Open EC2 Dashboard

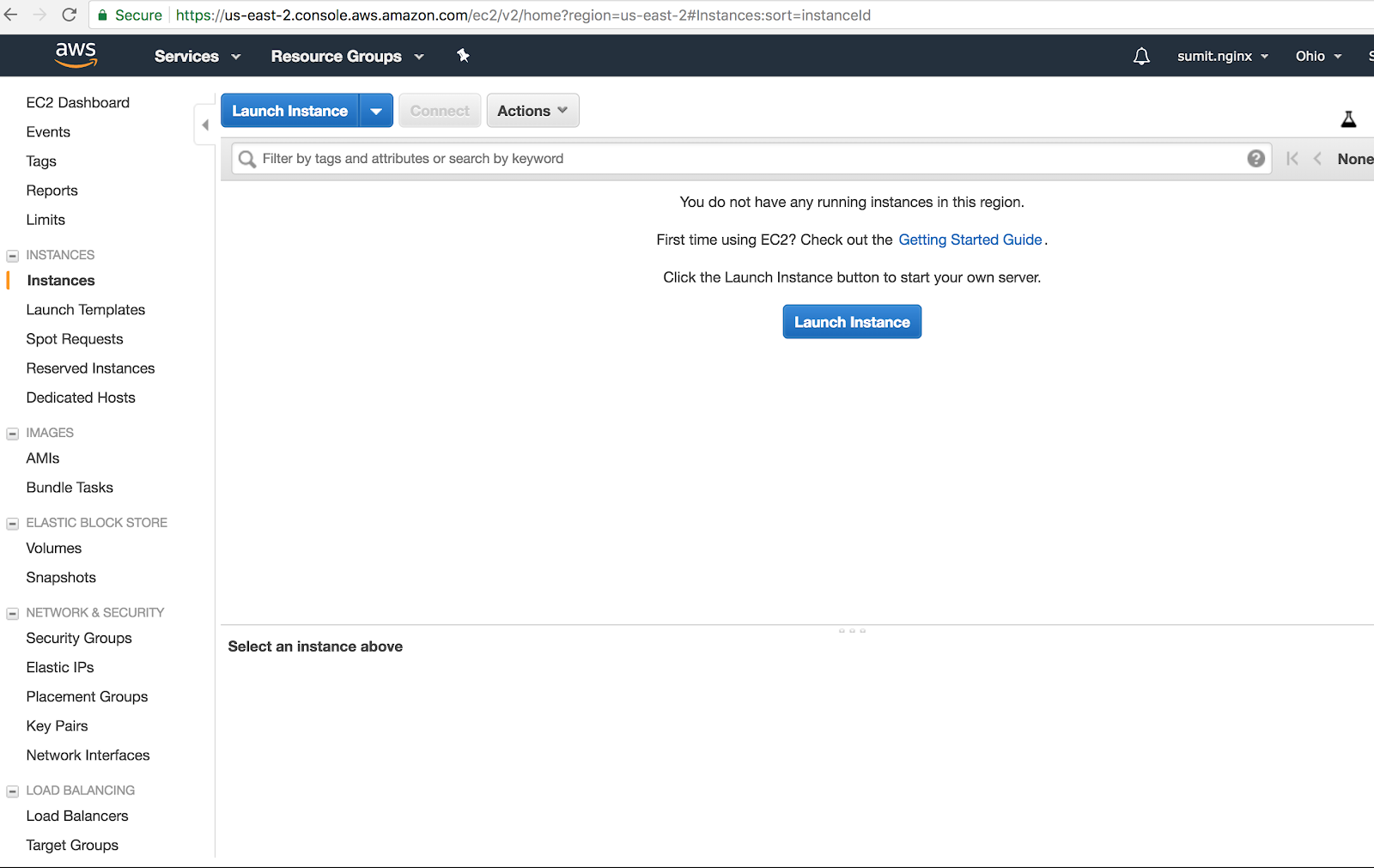(x=78, y=103)
